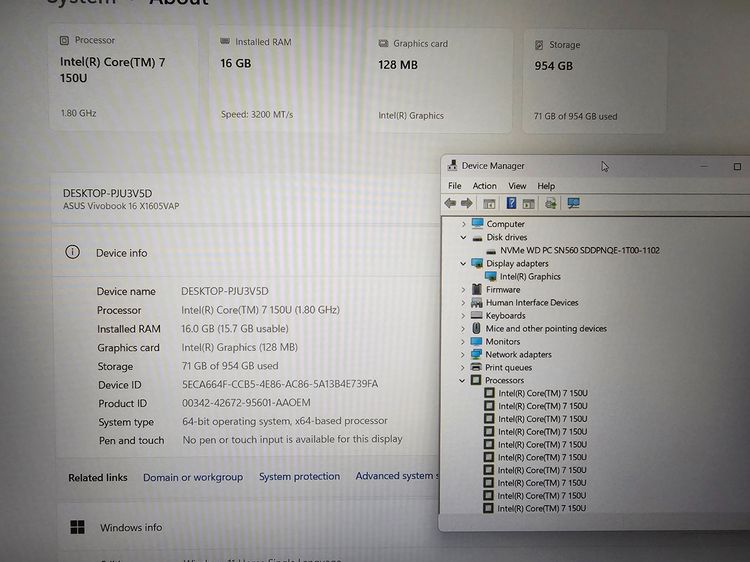
Task: Click the pane toolbar icon right of Help
Action: pyautogui.click(x=529, y=204)
